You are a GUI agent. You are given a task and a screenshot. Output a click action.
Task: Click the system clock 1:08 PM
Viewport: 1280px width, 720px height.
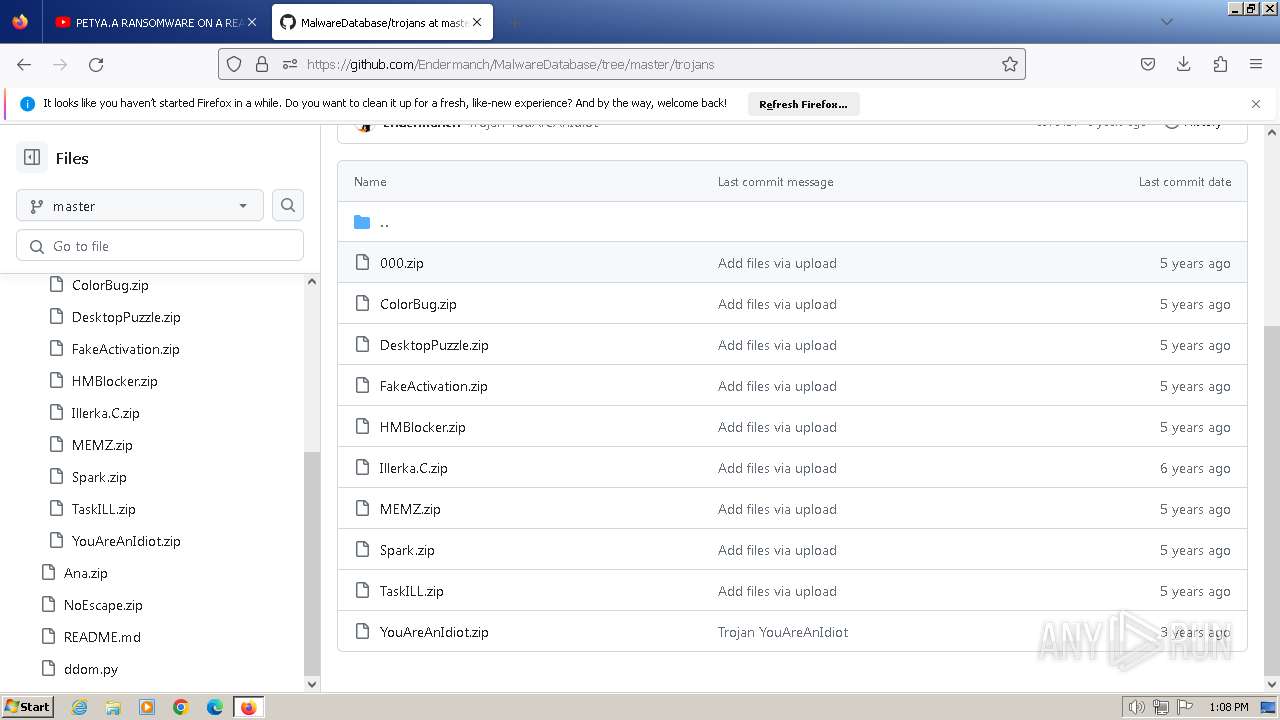point(1228,707)
